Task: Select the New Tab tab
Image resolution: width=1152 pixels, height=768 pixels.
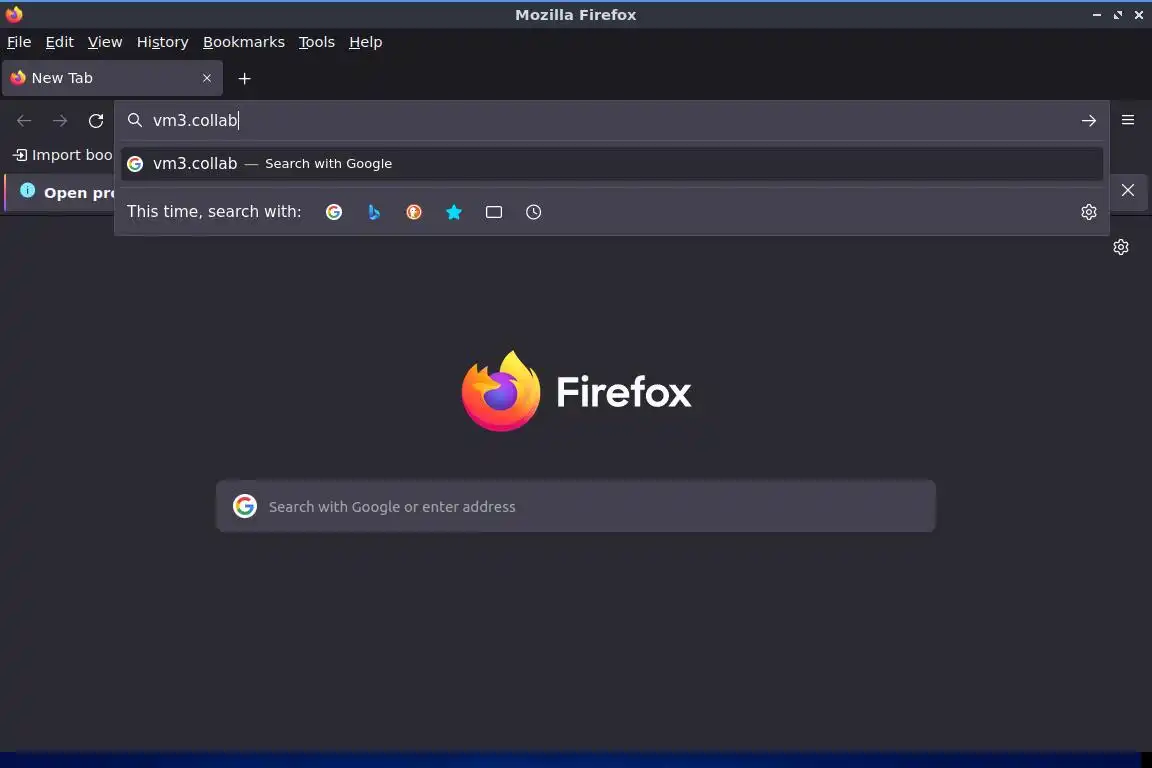Action: [112, 78]
